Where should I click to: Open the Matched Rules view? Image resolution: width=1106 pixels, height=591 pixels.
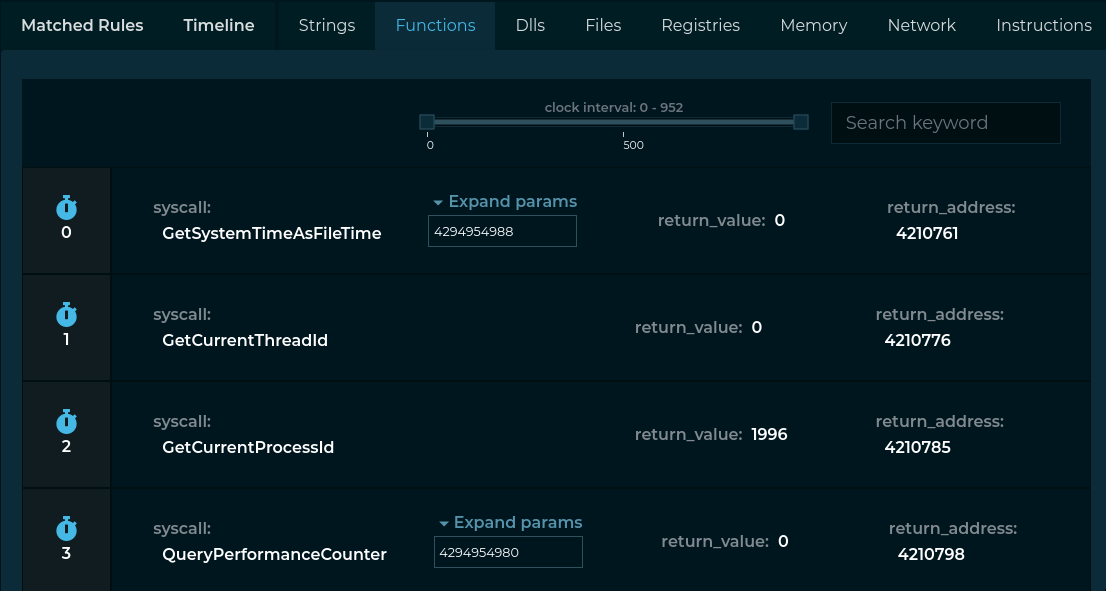point(82,26)
